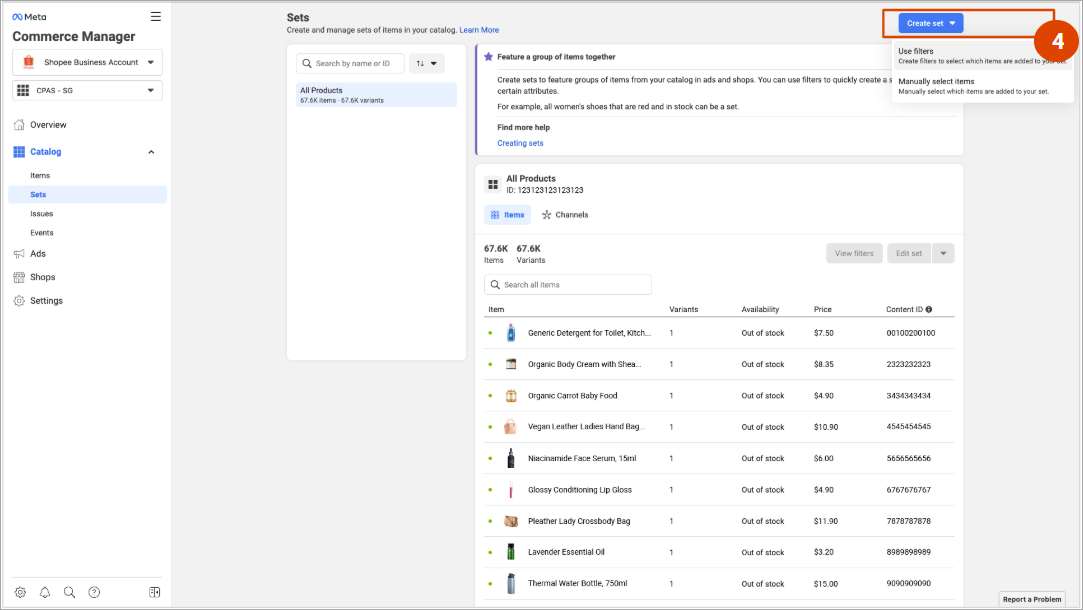Follow the Learn More link
The width and height of the screenshot is (1083, 610).
(479, 30)
